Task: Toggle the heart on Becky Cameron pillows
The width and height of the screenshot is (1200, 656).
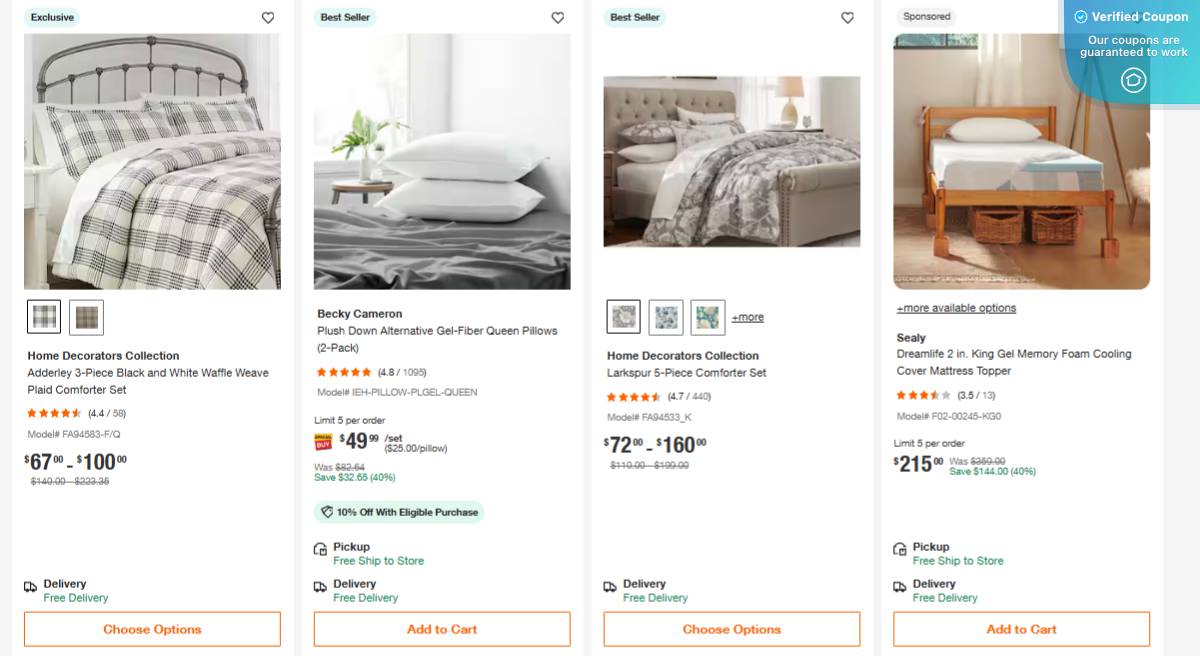Action: click(x=557, y=17)
